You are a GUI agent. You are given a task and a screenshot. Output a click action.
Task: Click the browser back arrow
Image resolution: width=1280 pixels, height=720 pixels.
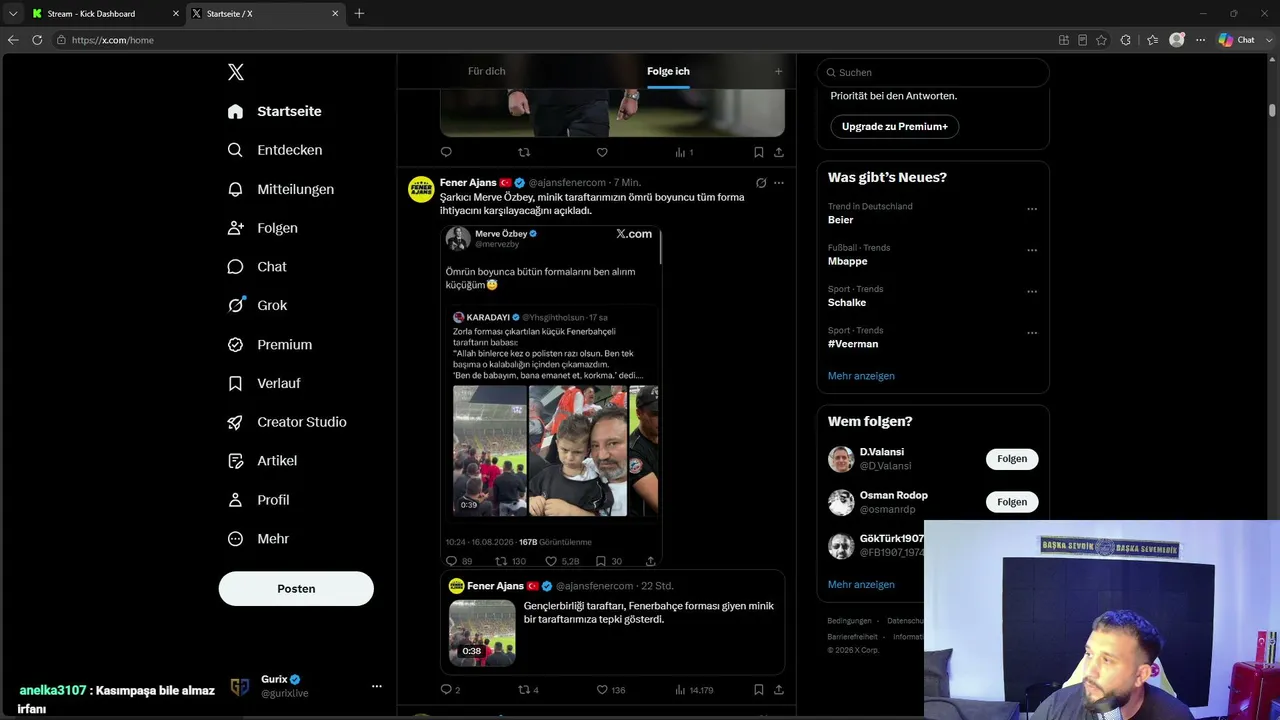[x=13, y=40]
